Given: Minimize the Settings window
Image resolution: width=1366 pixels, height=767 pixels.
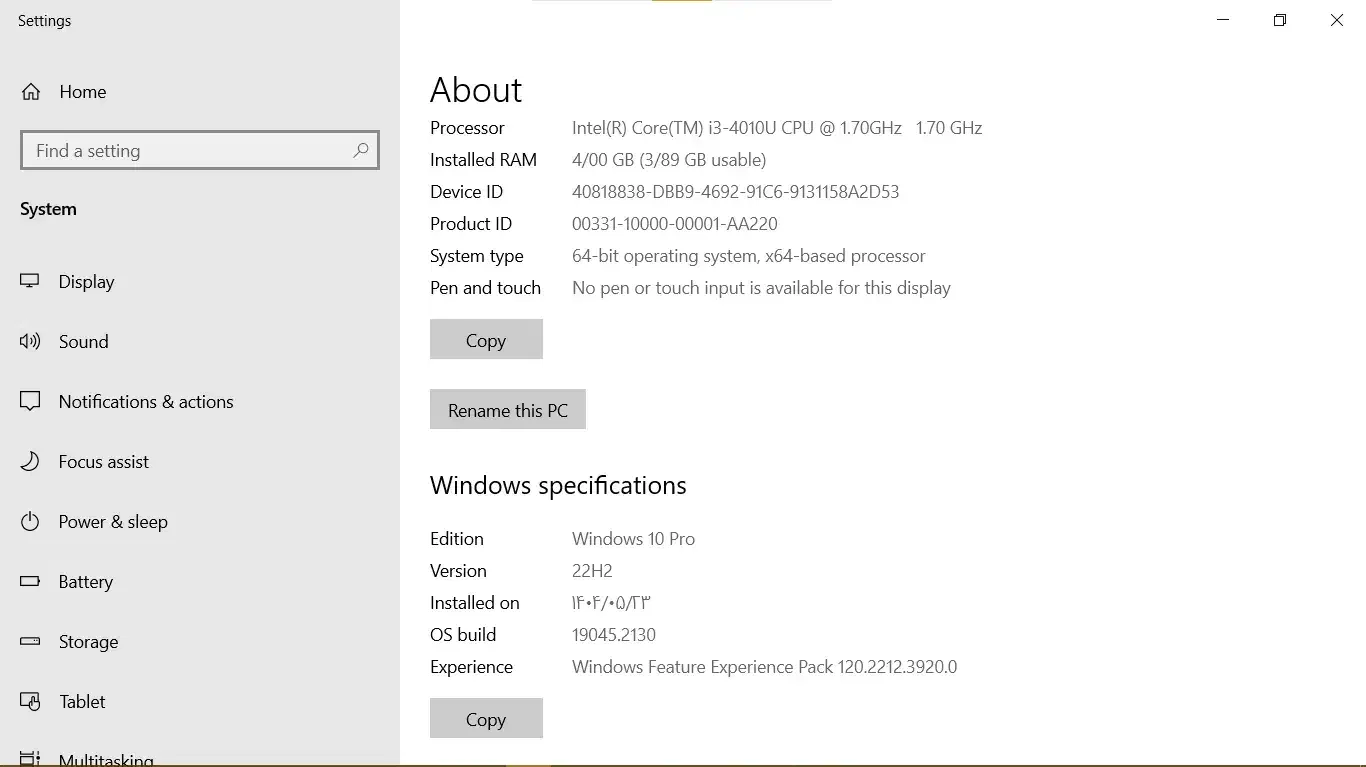Looking at the screenshot, I should 1223,20.
